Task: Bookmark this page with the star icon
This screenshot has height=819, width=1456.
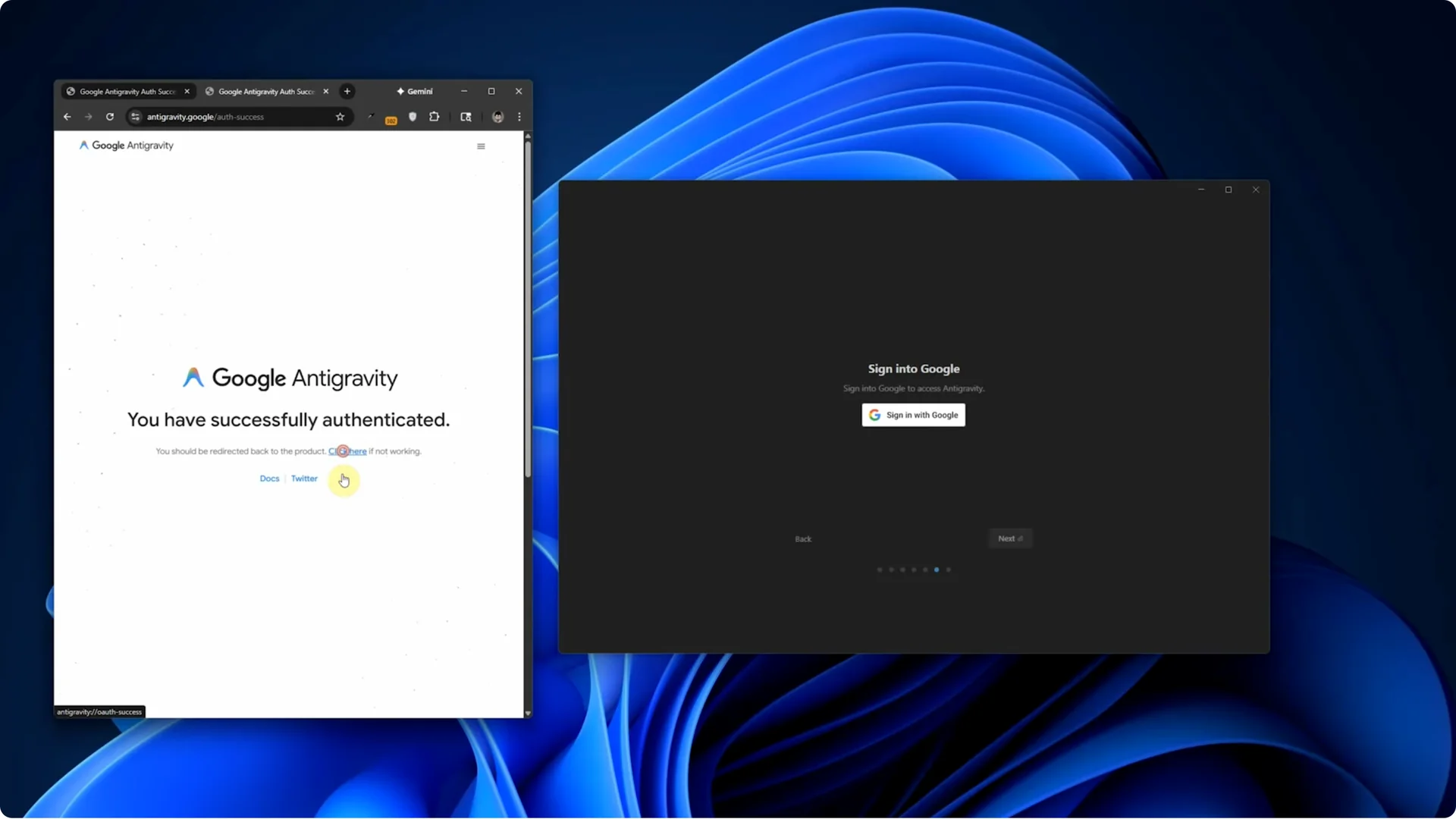Action: click(340, 117)
